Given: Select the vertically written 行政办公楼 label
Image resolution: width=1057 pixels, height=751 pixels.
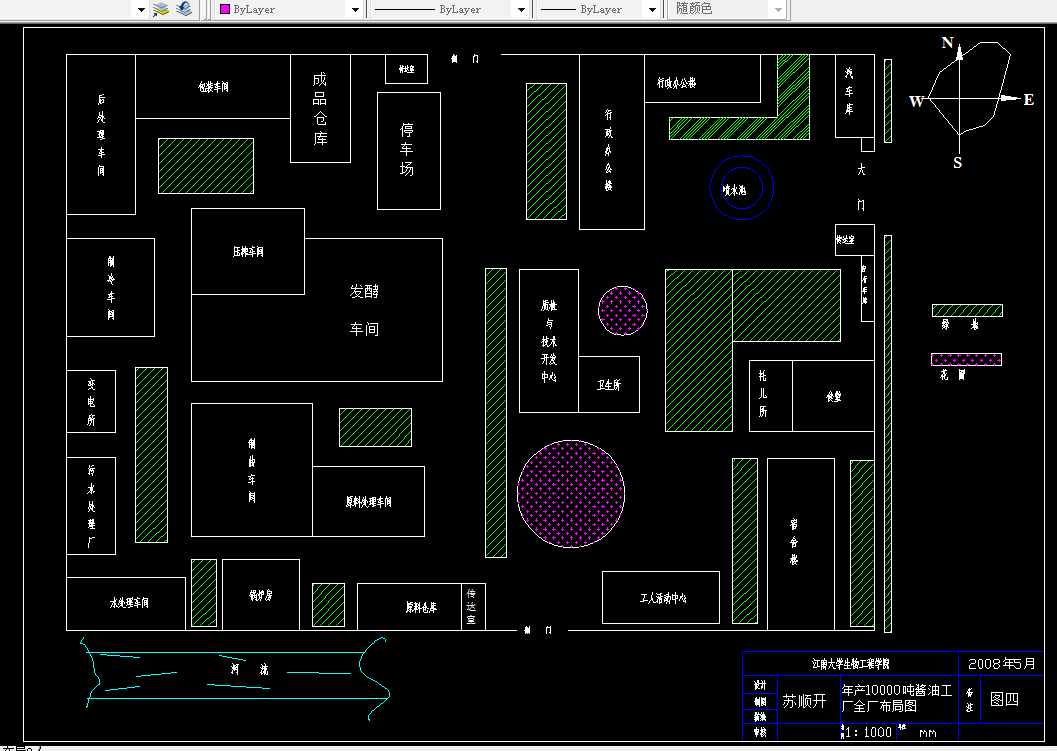Looking at the screenshot, I should (x=608, y=150).
